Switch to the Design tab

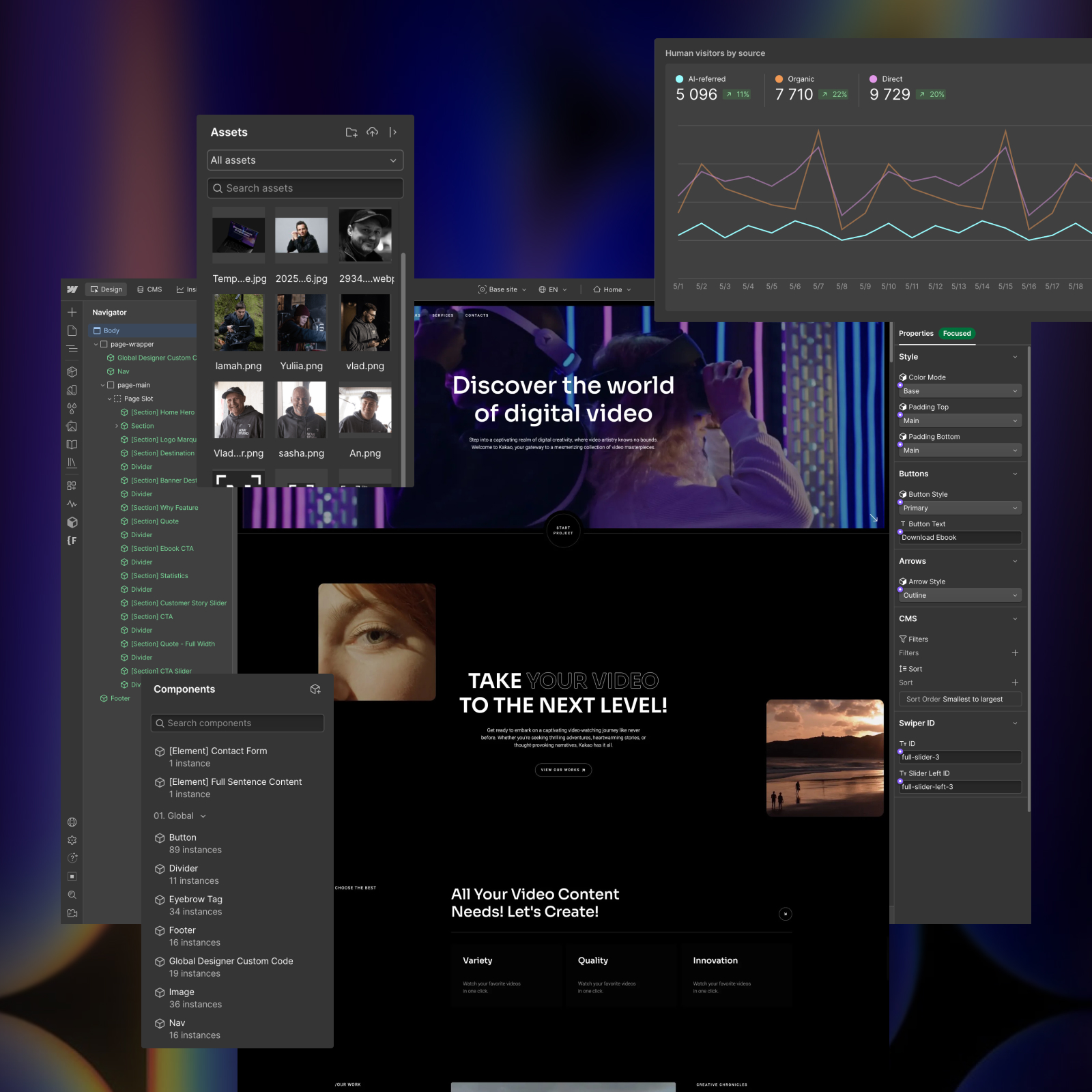point(106,289)
